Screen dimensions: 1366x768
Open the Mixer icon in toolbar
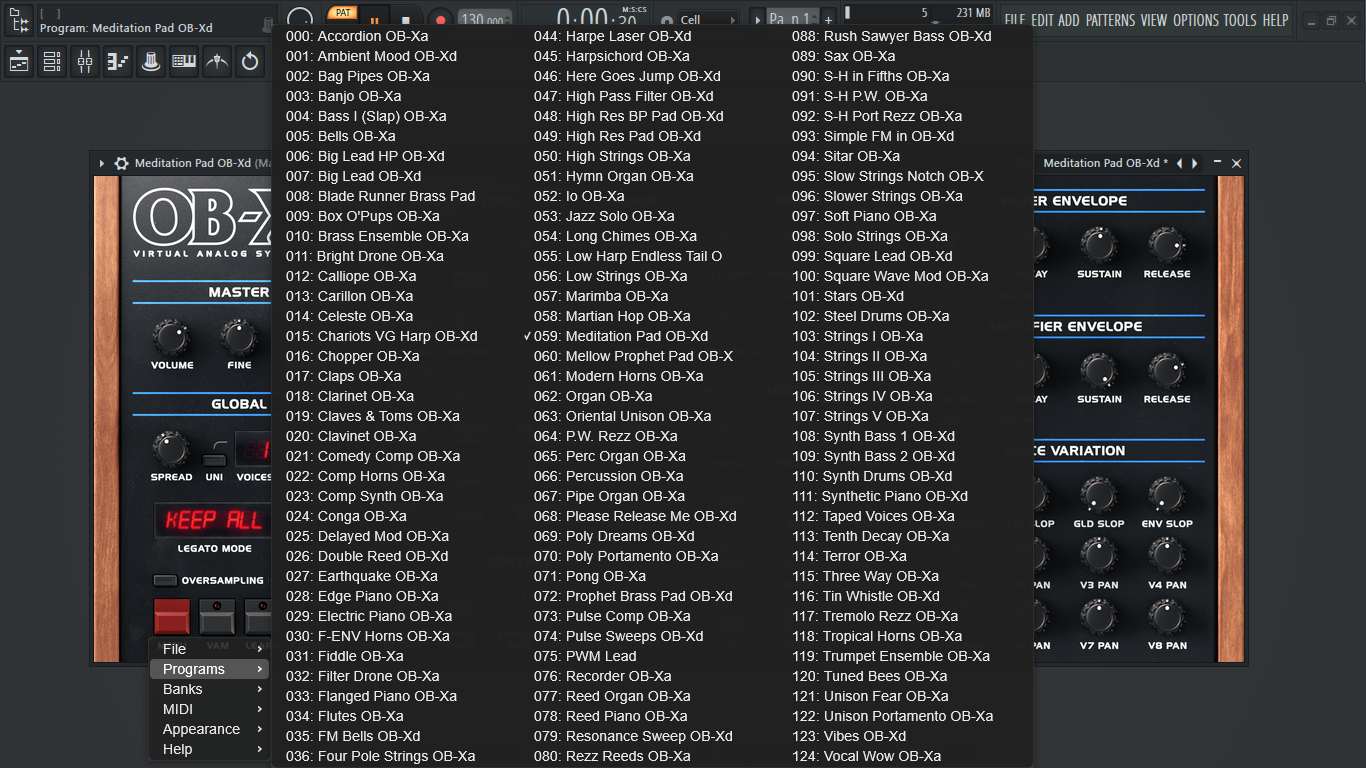(x=85, y=62)
